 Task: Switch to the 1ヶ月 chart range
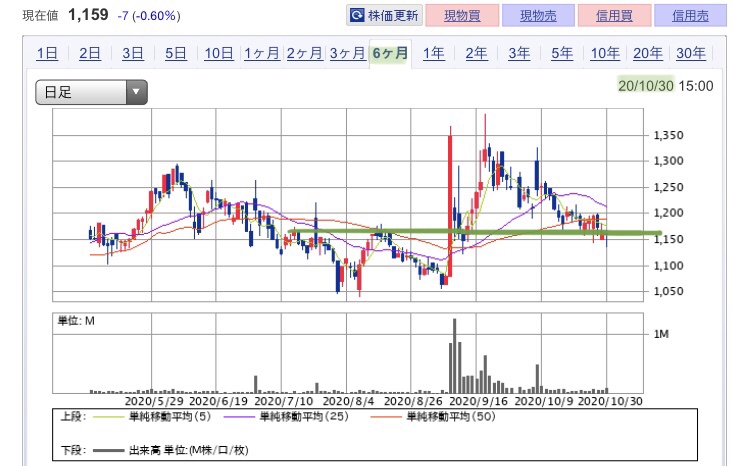click(262, 53)
